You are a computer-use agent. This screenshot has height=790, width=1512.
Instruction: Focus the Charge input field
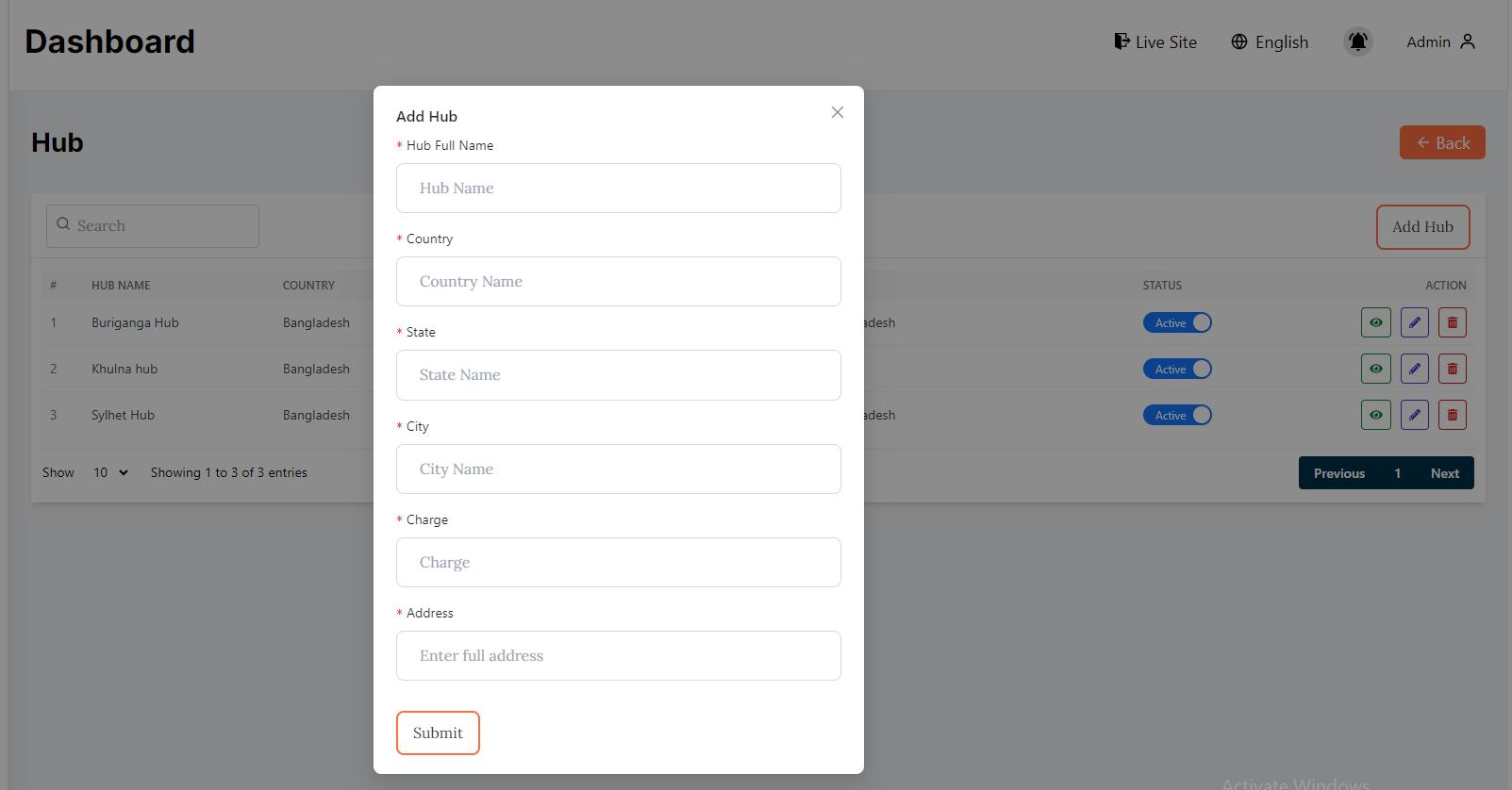coord(618,563)
